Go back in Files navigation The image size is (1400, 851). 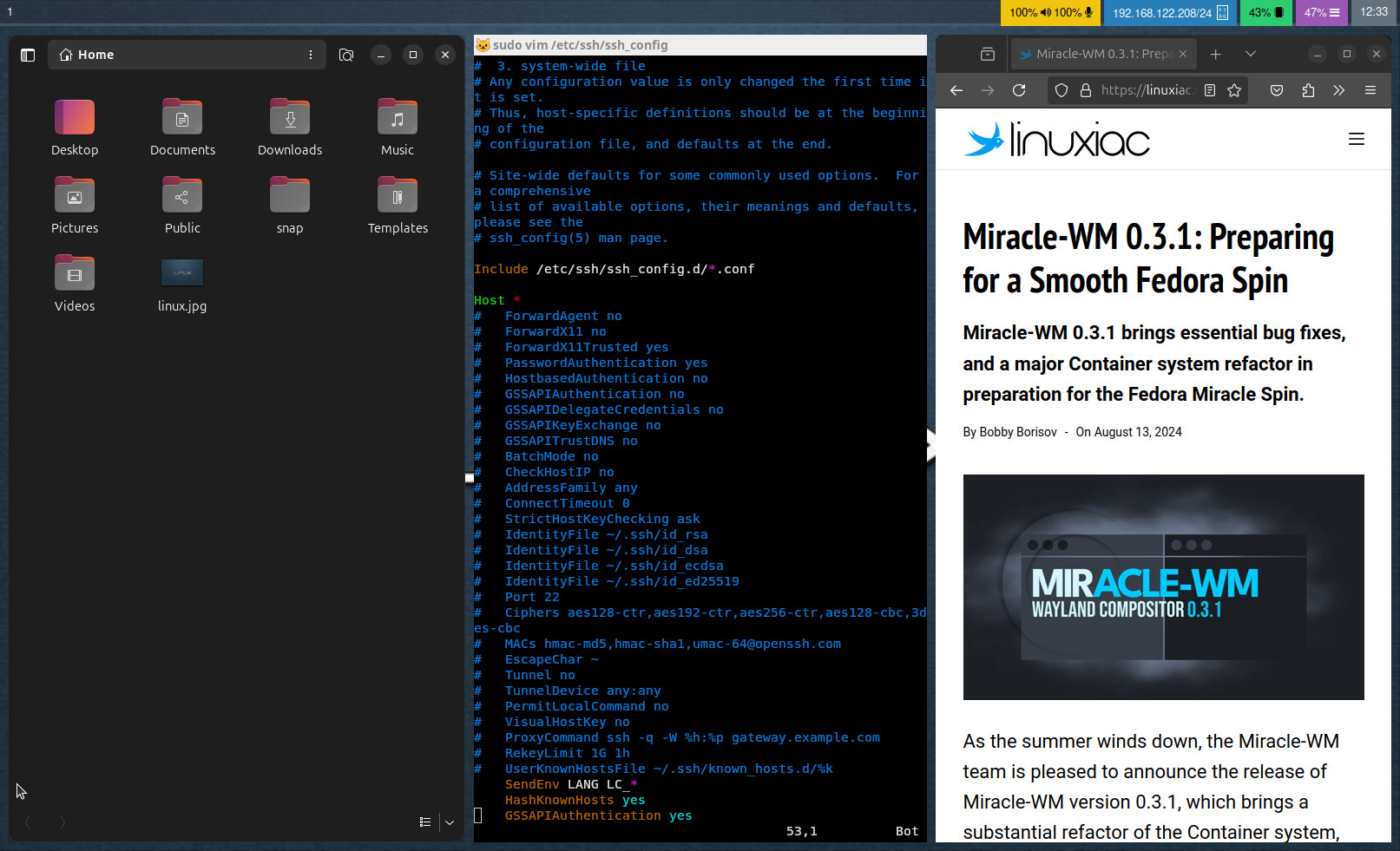[x=28, y=822]
